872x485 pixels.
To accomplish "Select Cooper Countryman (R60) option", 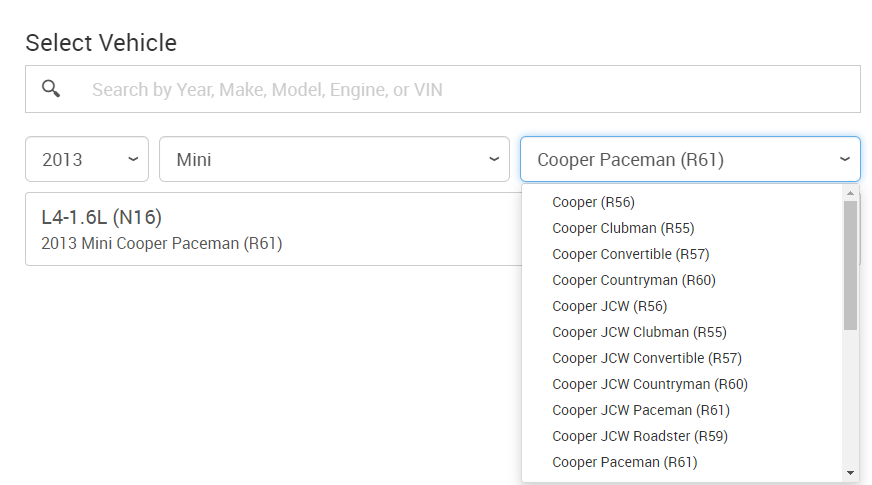I will 633,280.
